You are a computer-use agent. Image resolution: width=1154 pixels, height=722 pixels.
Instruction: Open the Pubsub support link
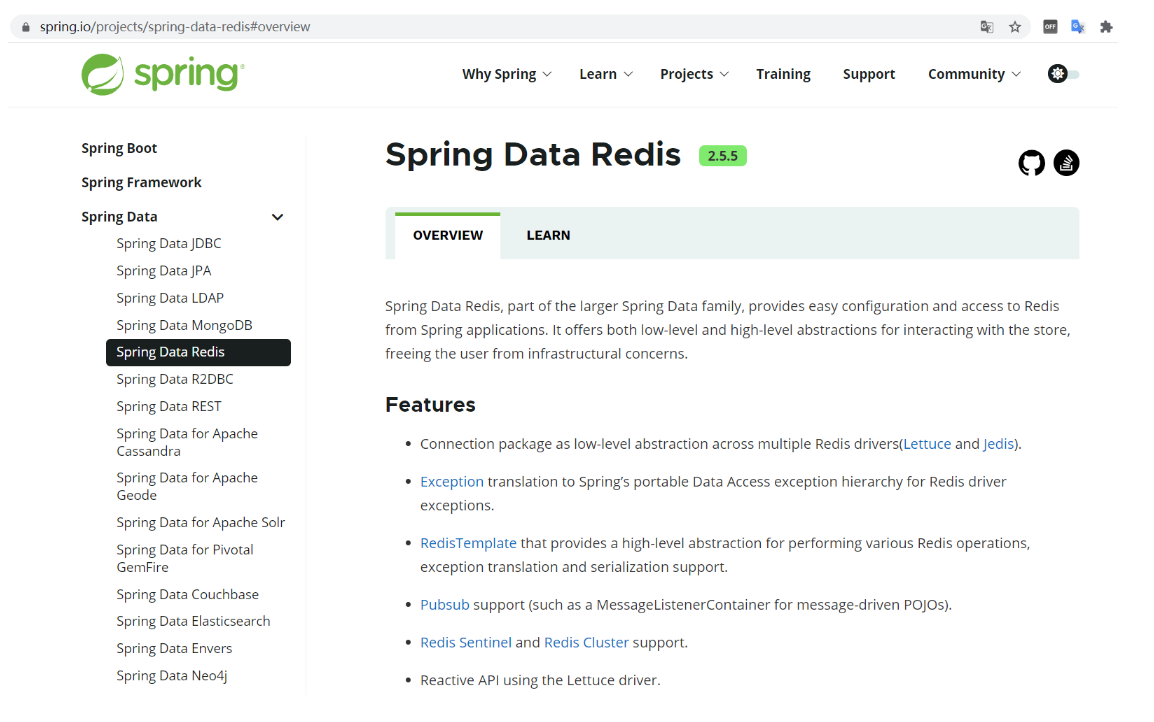tap(445, 605)
